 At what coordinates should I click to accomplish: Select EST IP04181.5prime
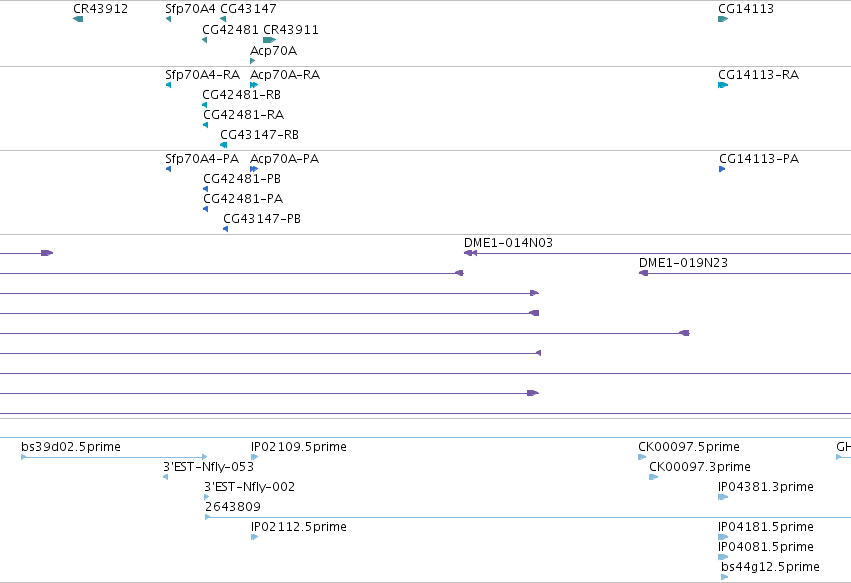coord(766,527)
